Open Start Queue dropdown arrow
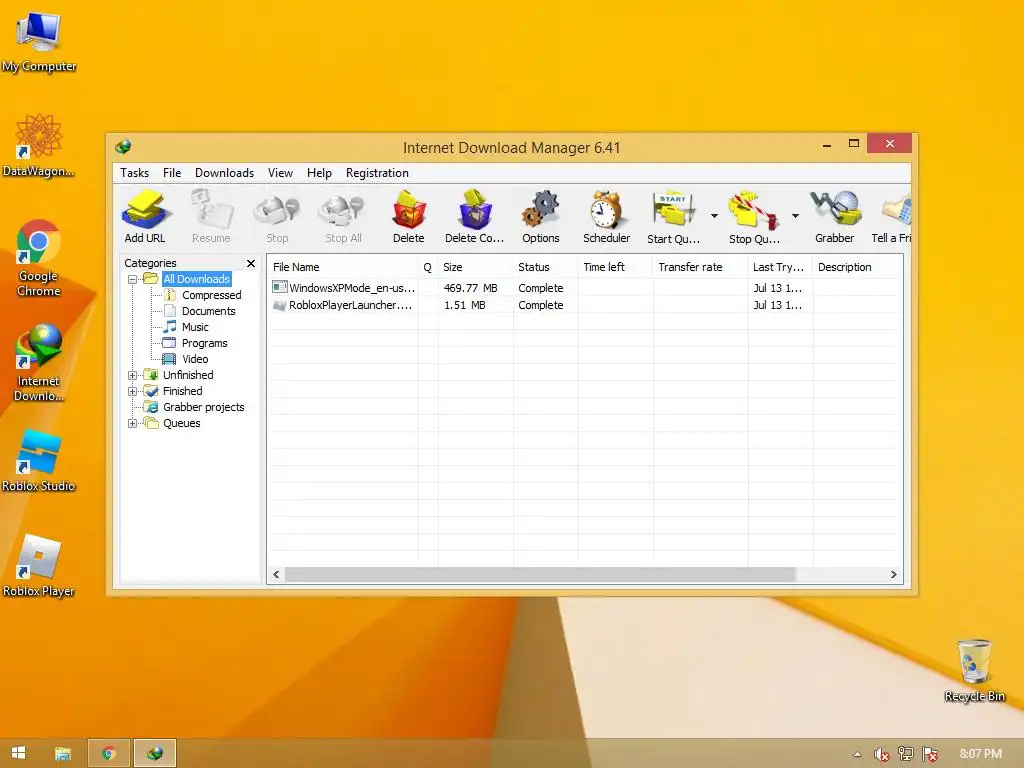 click(x=714, y=216)
